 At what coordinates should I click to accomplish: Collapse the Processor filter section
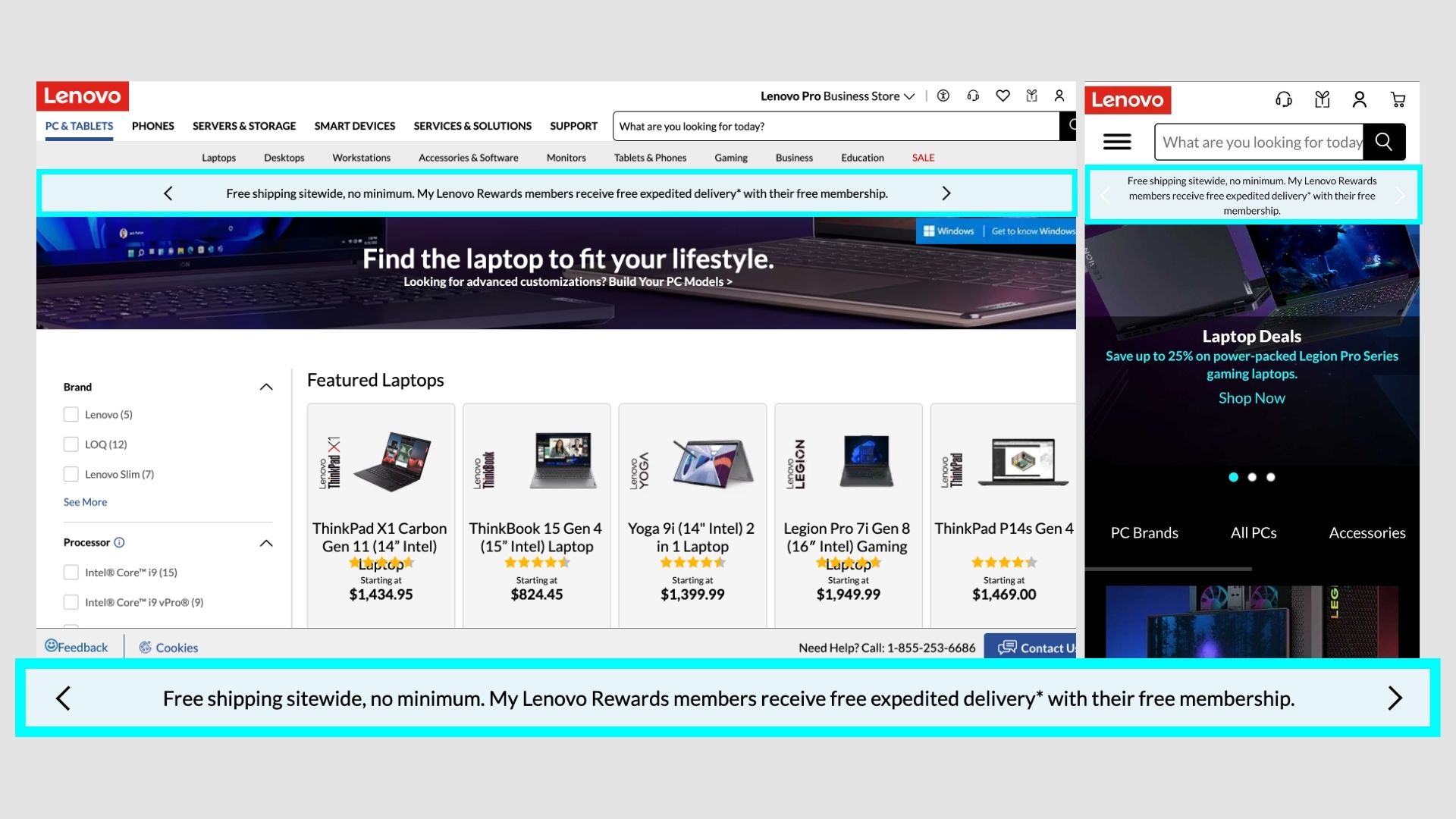click(266, 543)
